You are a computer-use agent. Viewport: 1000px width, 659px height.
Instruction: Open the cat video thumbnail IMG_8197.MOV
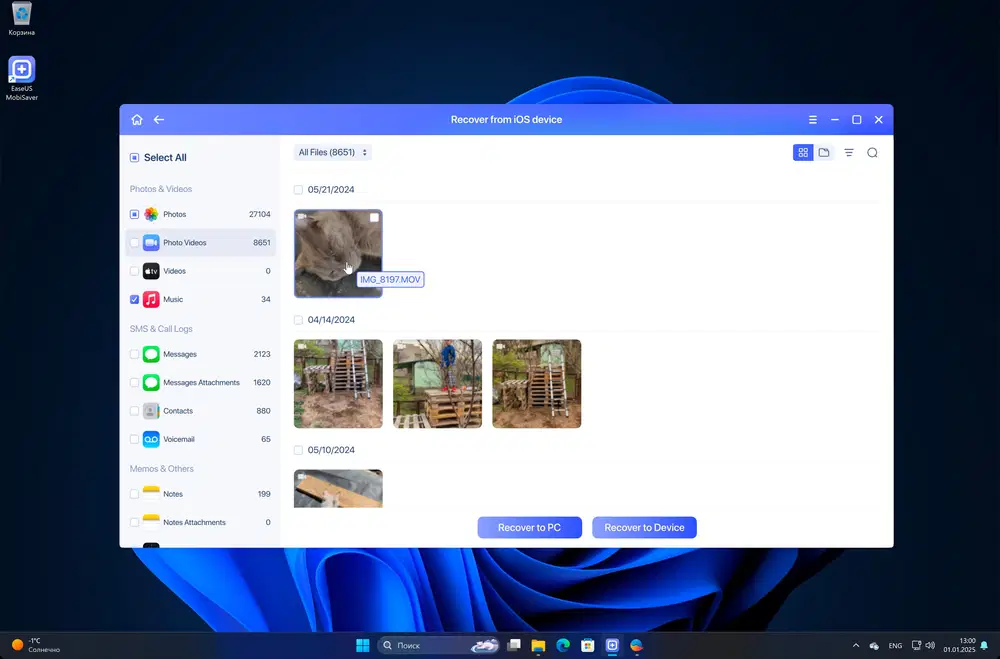pos(338,253)
